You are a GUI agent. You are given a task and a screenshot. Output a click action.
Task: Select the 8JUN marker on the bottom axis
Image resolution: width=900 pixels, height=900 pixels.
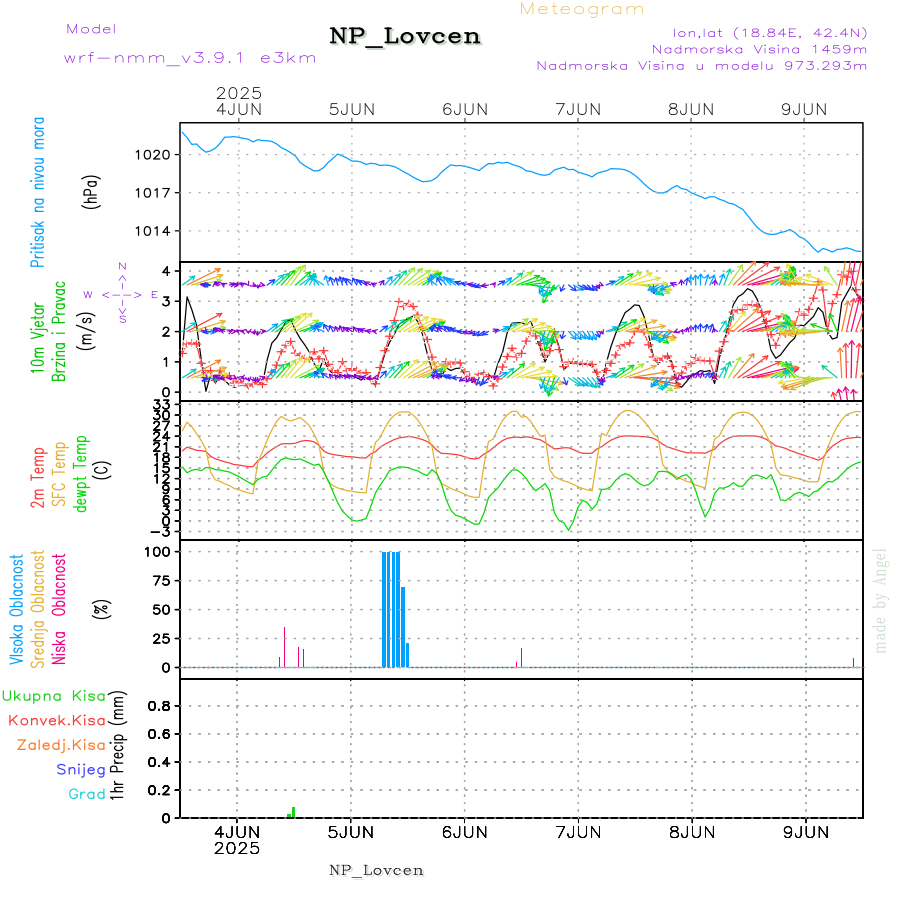[691, 831]
